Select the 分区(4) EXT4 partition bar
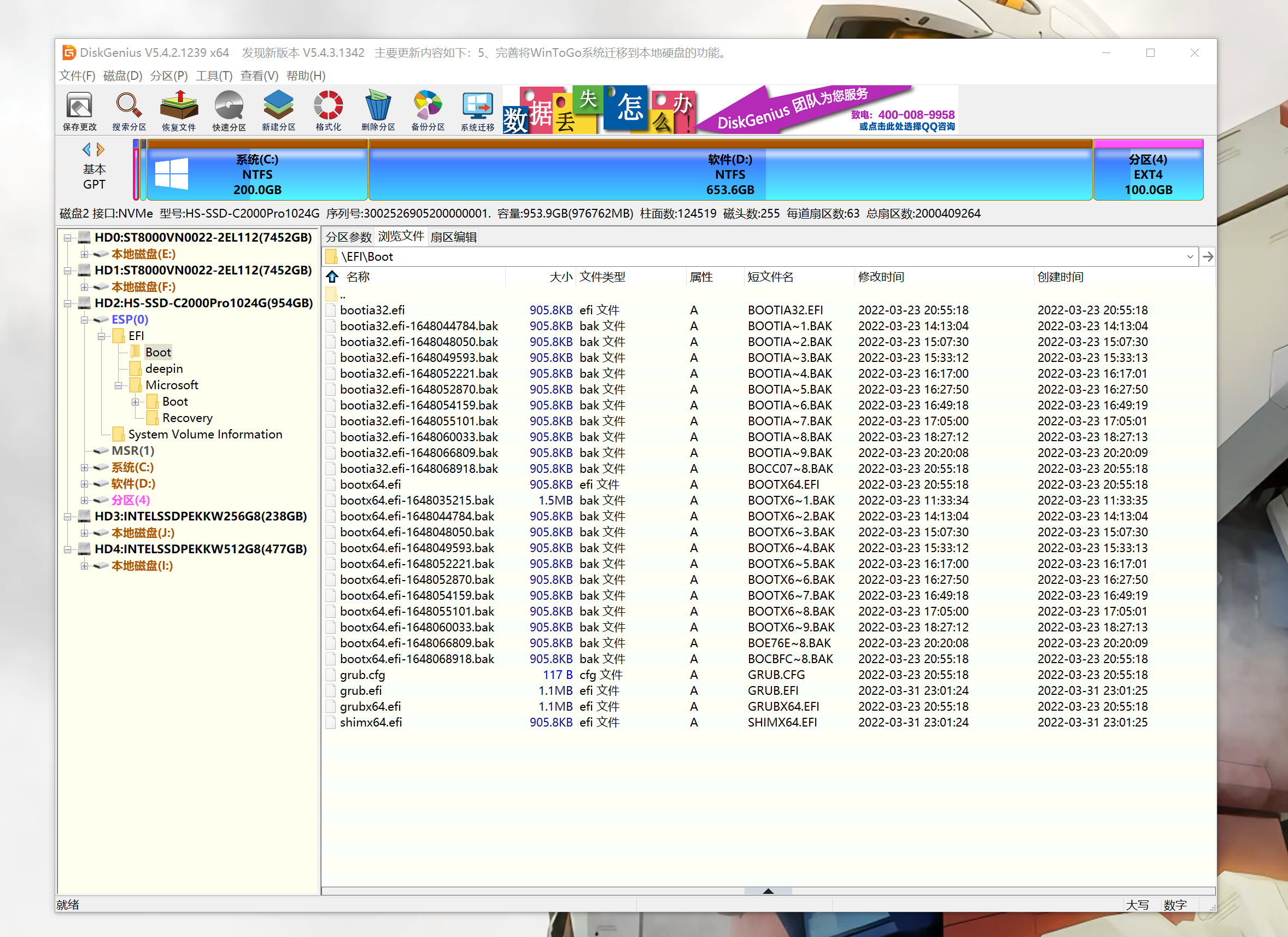1288x937 pixels. click(1148, 173)
